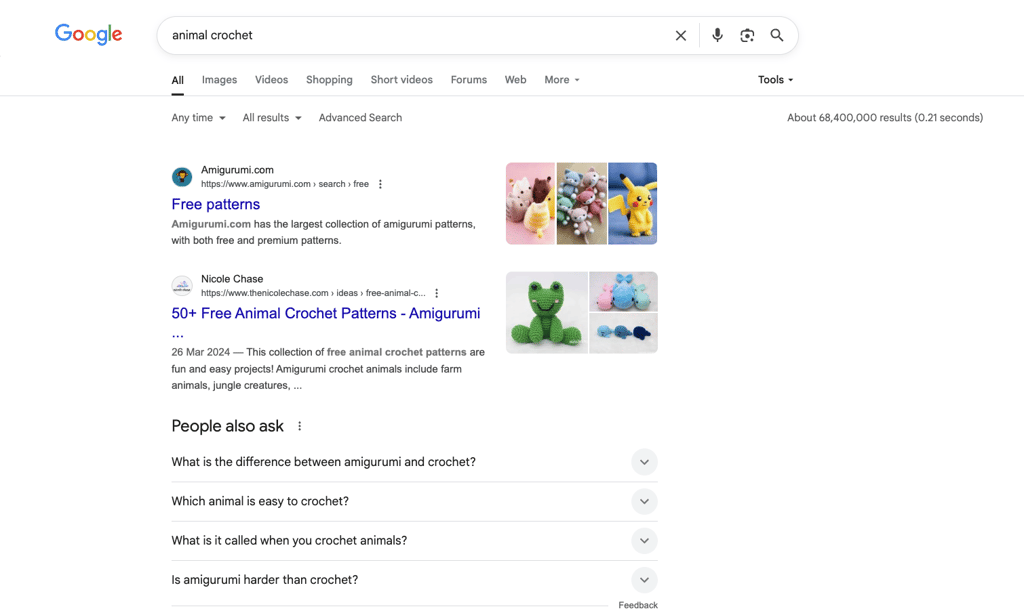Switch to the Short videos tab
Viewport: 1024px width, 613px height.
402,80
